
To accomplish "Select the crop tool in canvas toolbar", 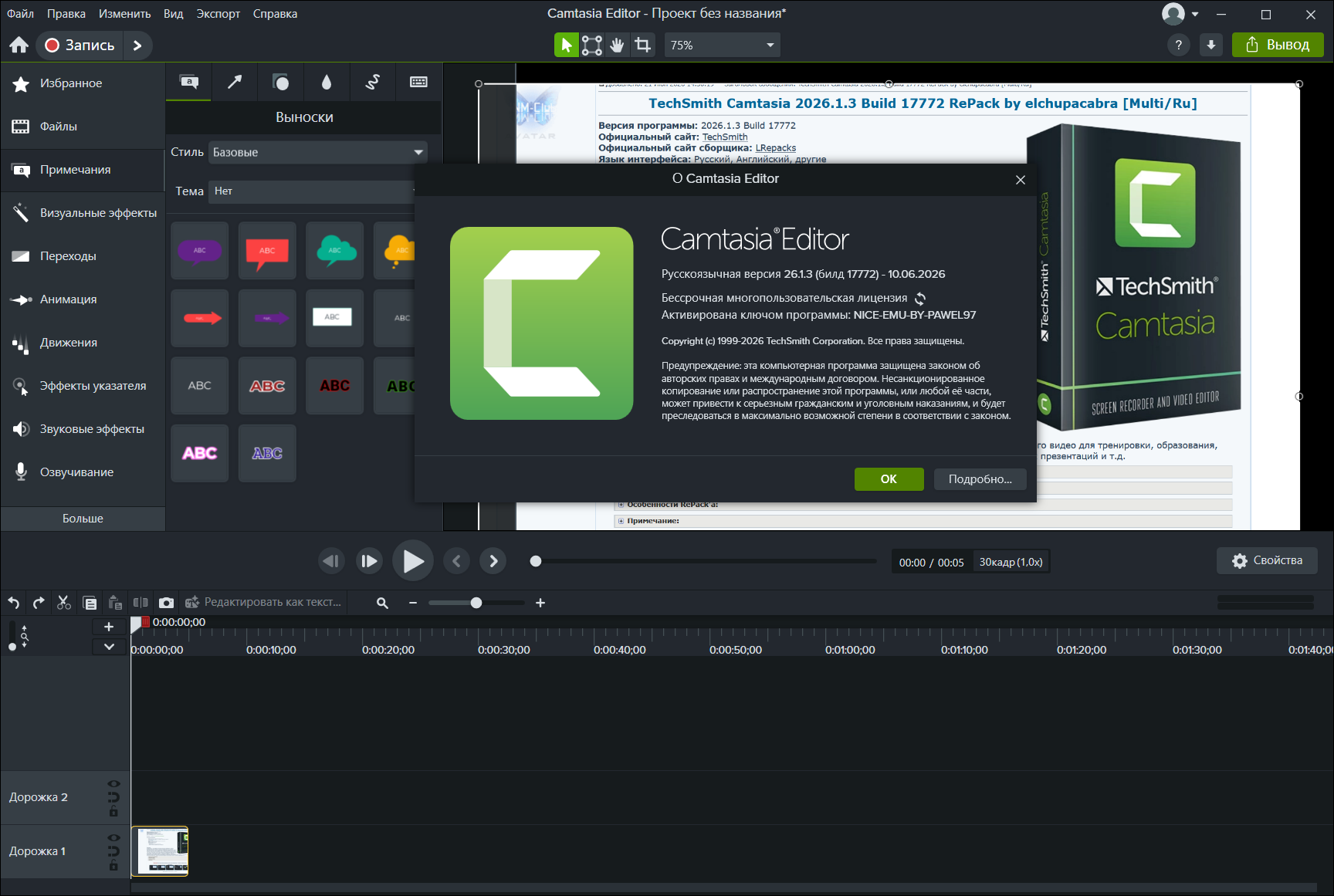I will [642, 45].
